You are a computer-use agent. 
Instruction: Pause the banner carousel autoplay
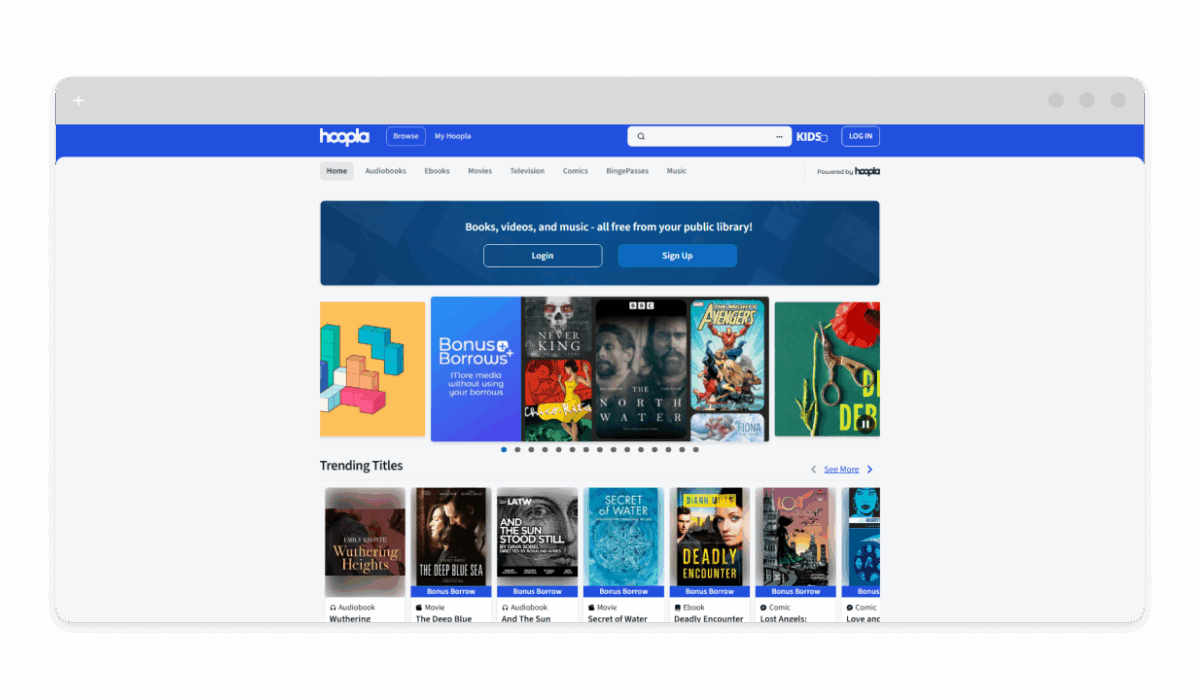(865, 423)
